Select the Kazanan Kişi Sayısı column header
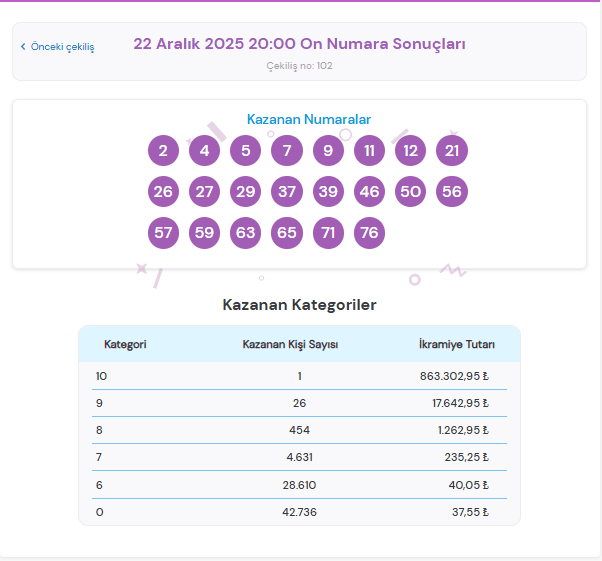 [290, 345]
